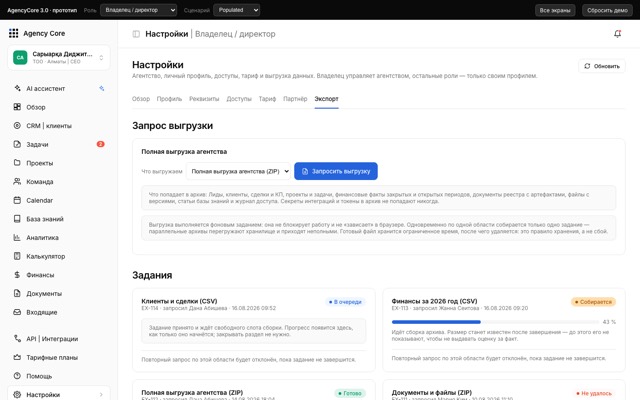
Task: Open Аналитика chart icon in sidebar
Action: (x=17, y=237)
